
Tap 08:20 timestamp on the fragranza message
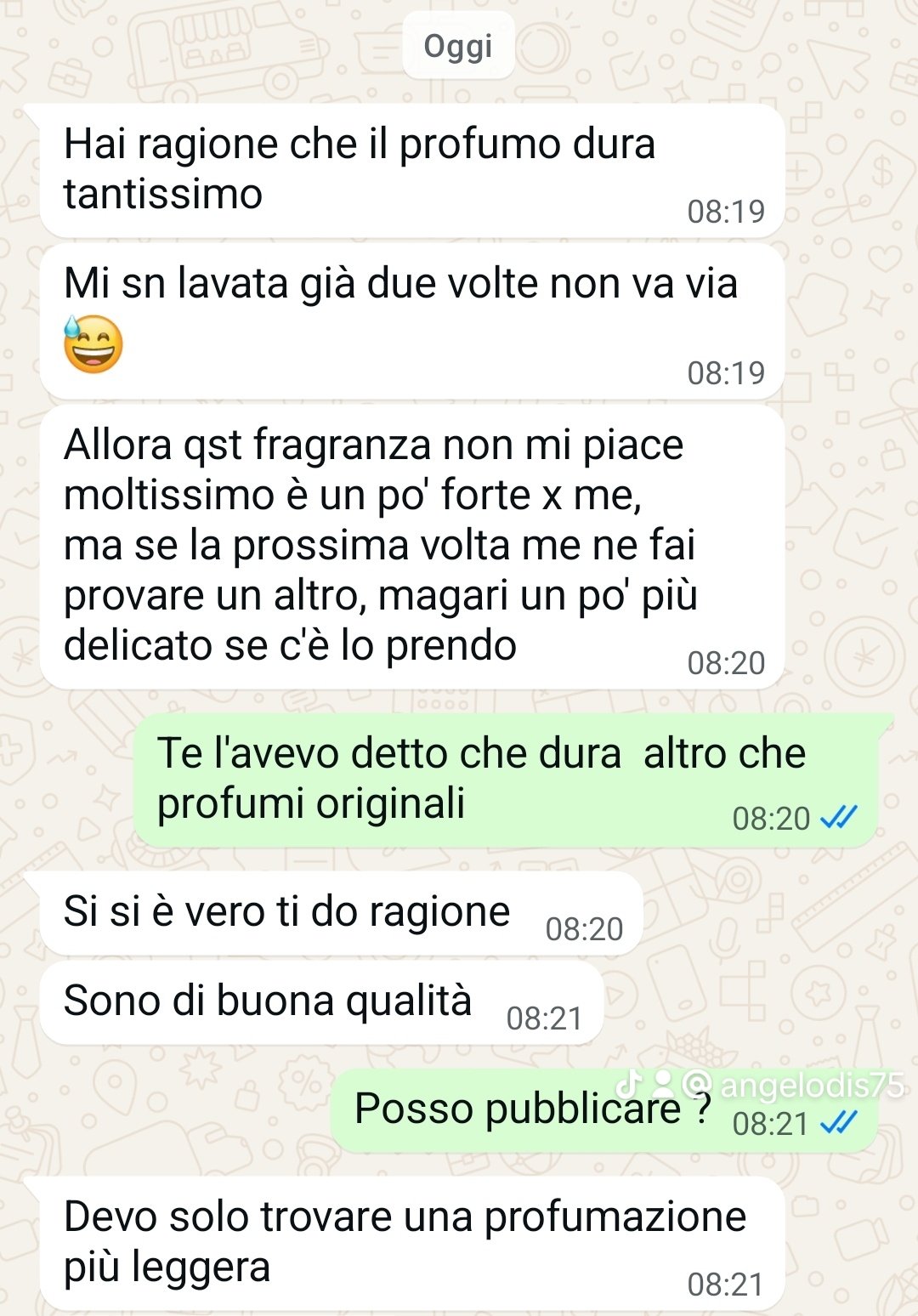pos(726,663)
